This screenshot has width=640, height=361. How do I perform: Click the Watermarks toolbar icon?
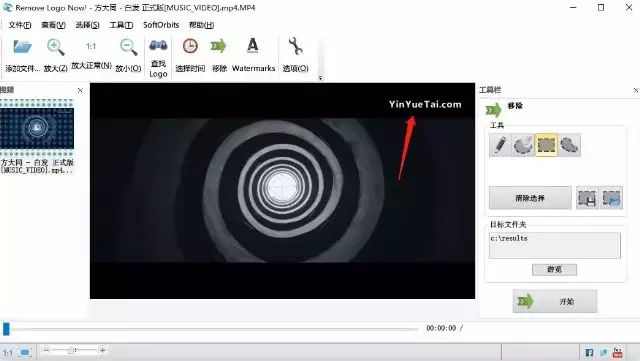tap(253, 46)
